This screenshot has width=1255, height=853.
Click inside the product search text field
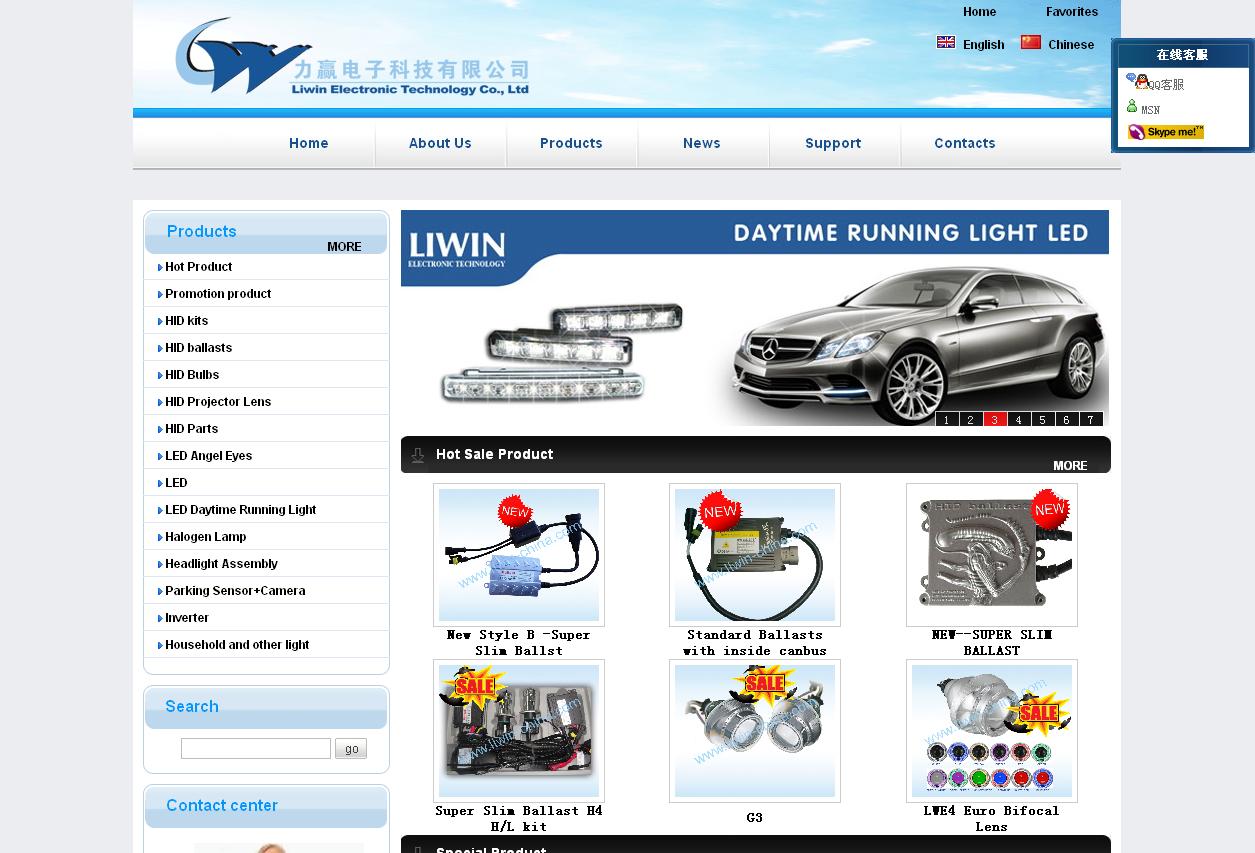point(255,749)
